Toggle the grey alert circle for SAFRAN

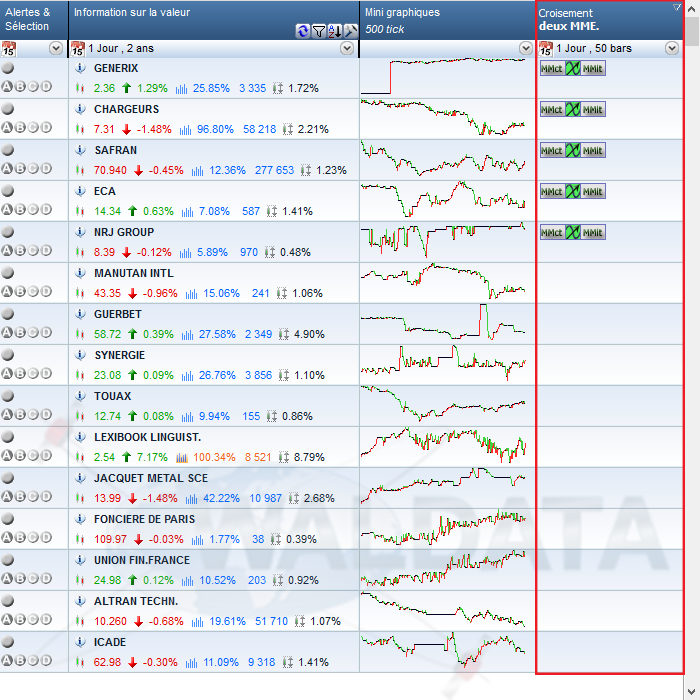point(8,150)
